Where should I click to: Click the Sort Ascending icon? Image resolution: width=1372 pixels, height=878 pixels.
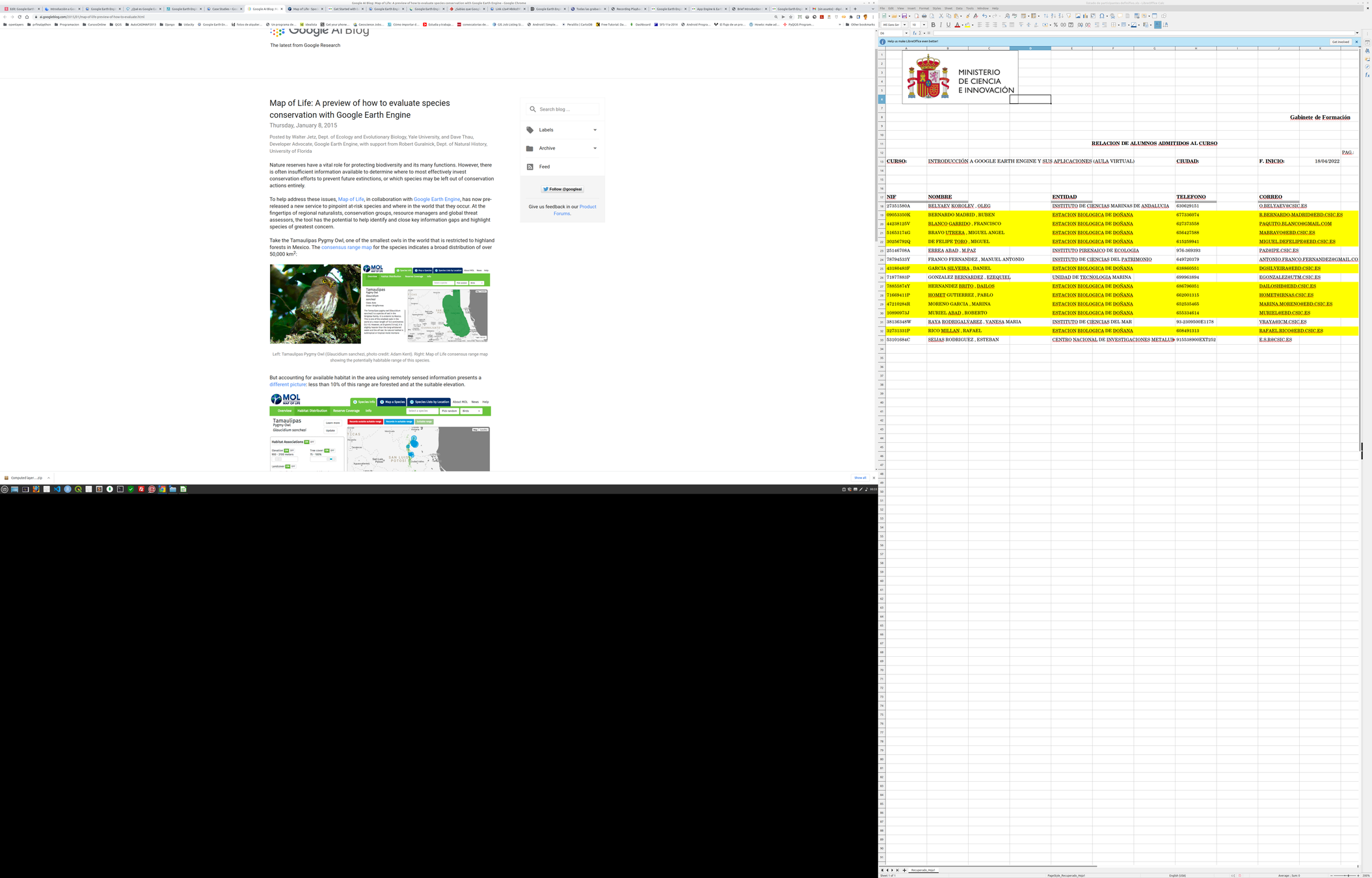coord(1053,16)
